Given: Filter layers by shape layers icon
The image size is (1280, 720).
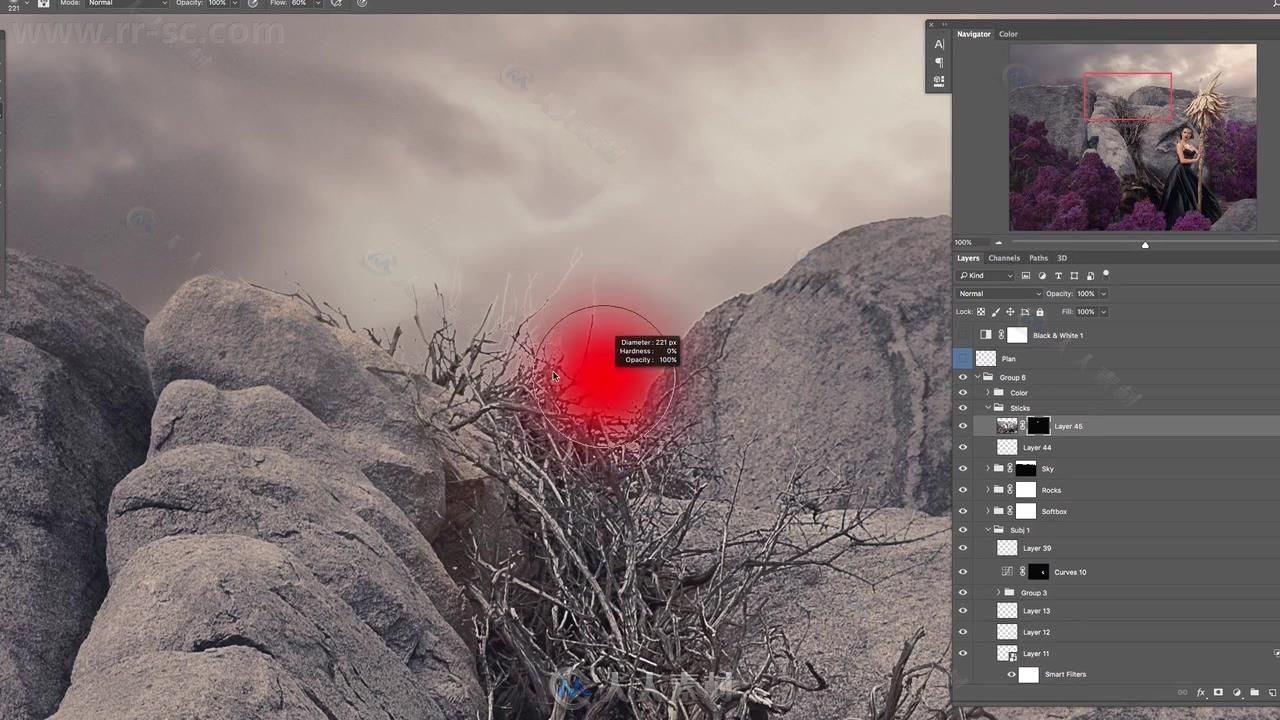Looking at the screenshot, I should [1074, 275].
